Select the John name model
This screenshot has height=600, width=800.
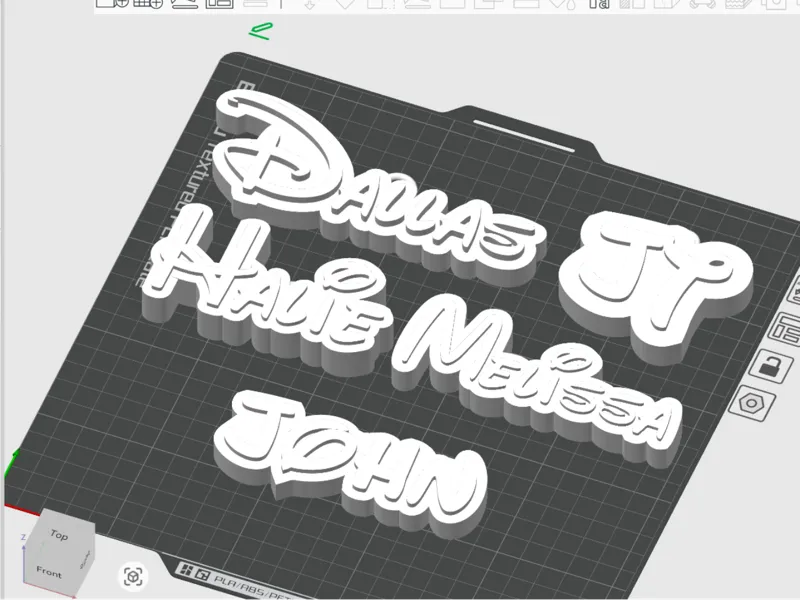[x=352, y=459]
